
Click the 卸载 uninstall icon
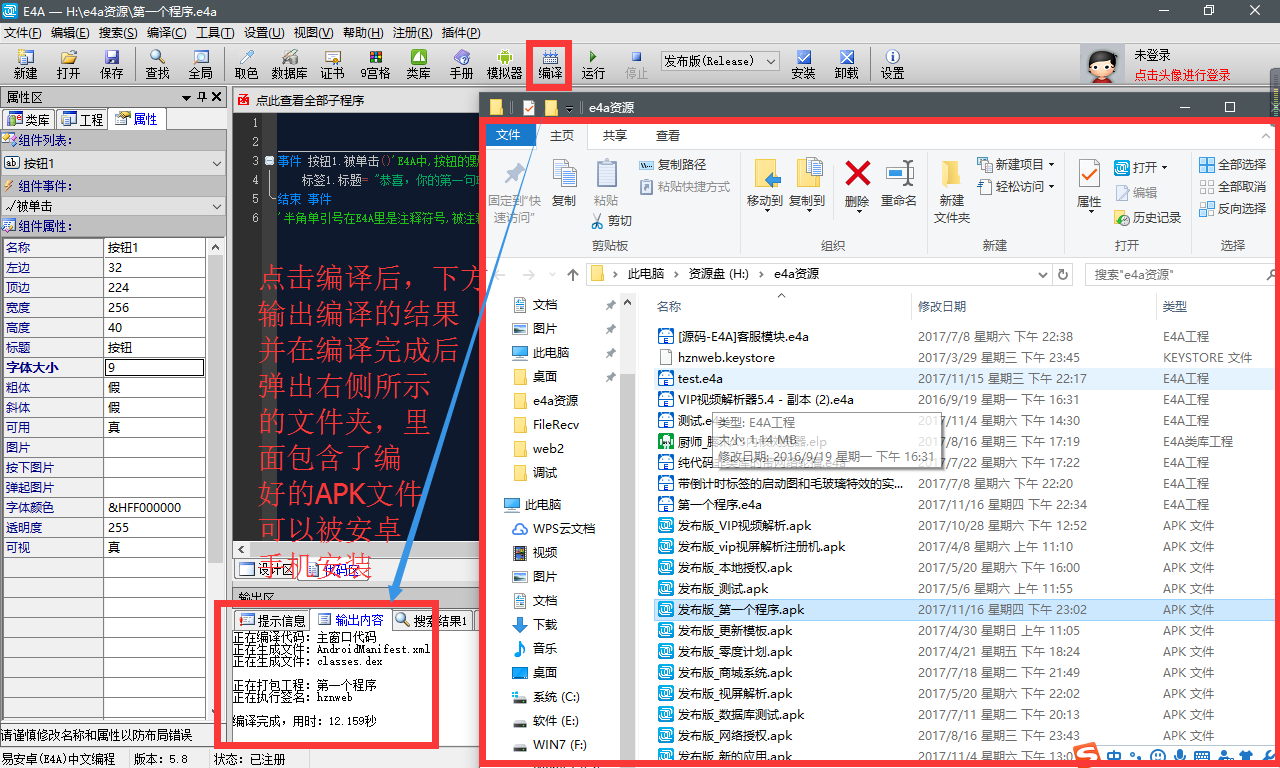click(846, 64)
